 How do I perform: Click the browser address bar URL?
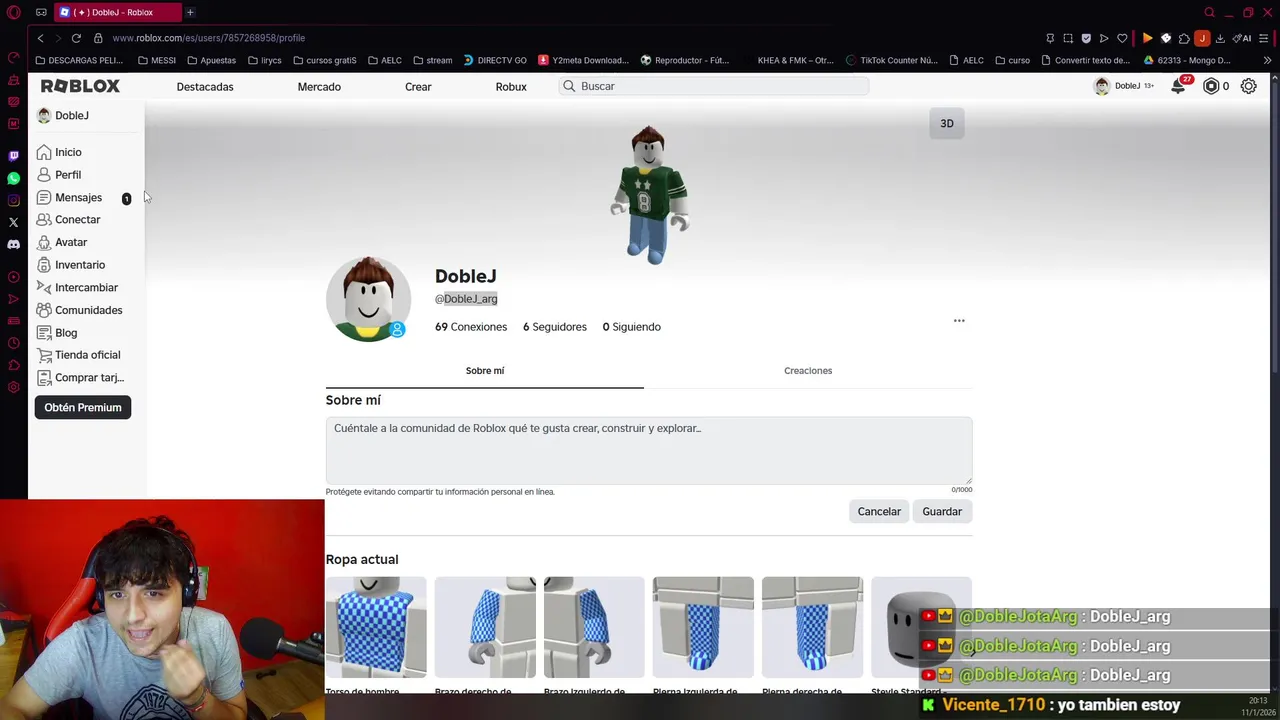[x=209, y=38]
